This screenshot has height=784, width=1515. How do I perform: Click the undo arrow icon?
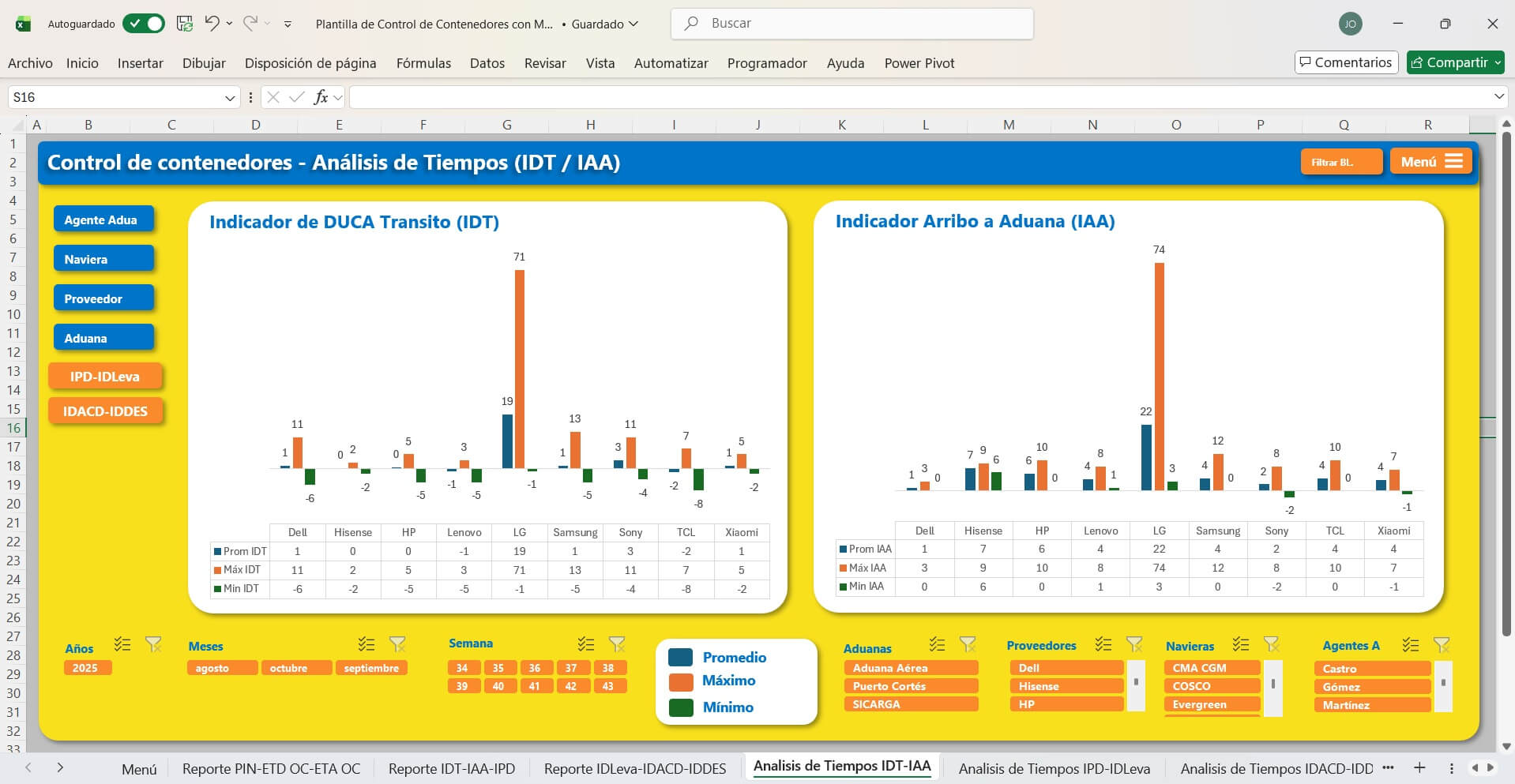tap(212, 24)
